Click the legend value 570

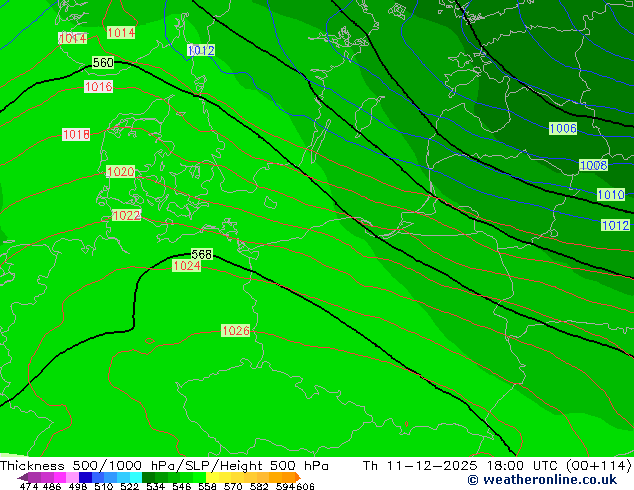point(233,486)
